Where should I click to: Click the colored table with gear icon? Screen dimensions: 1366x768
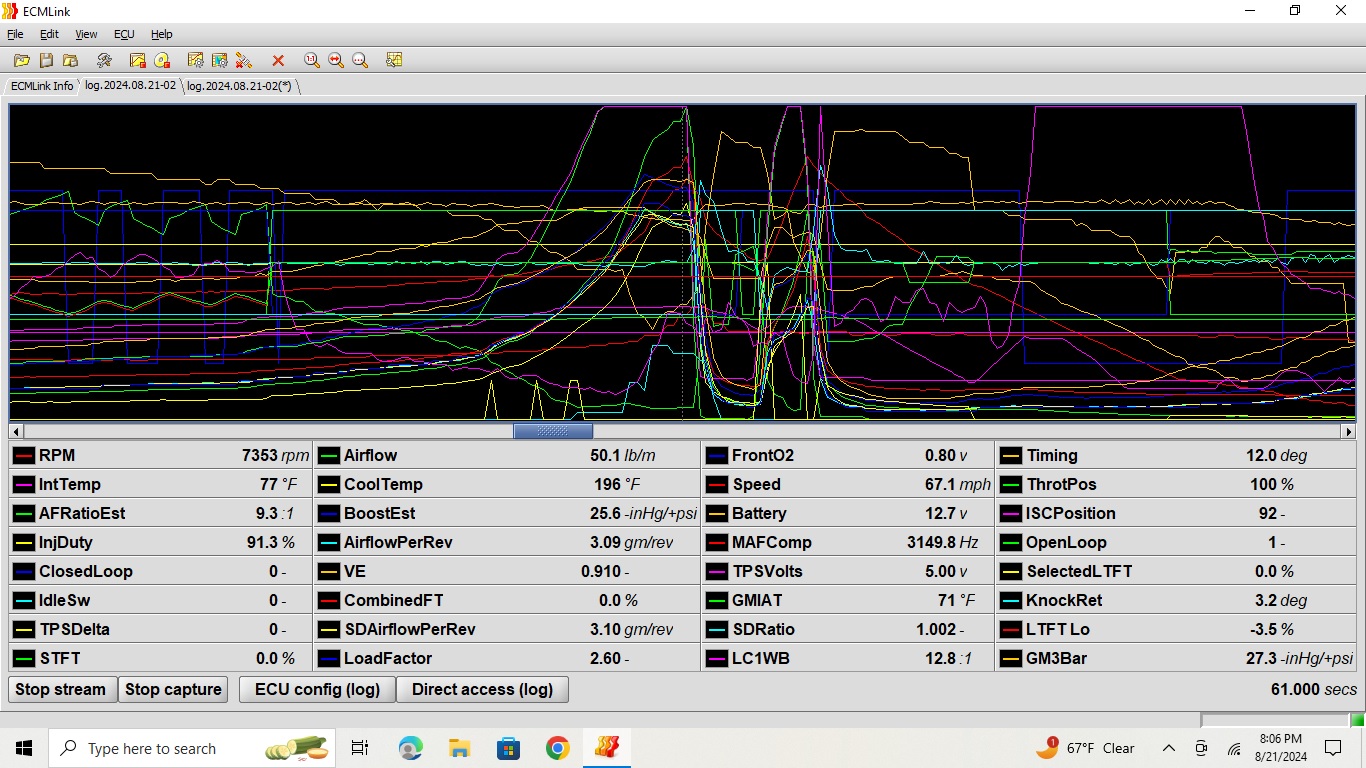220,60
